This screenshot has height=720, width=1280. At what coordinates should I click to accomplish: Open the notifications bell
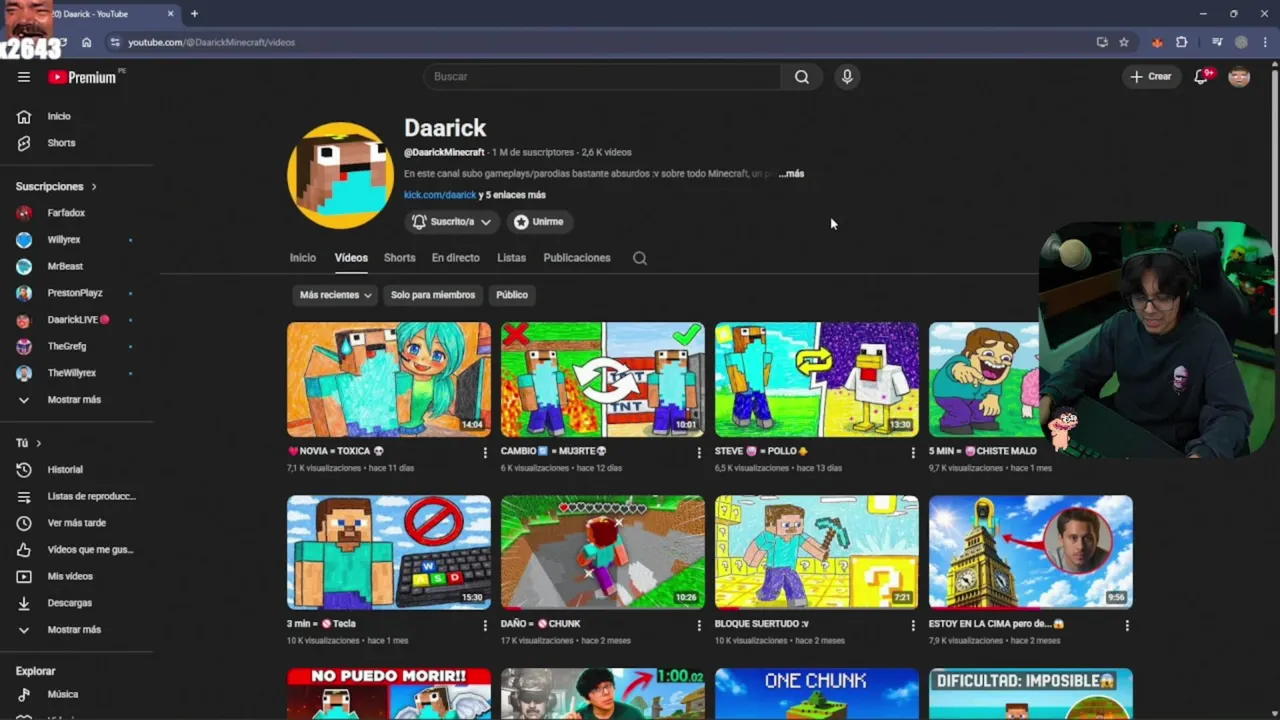tap(1202, 77)
